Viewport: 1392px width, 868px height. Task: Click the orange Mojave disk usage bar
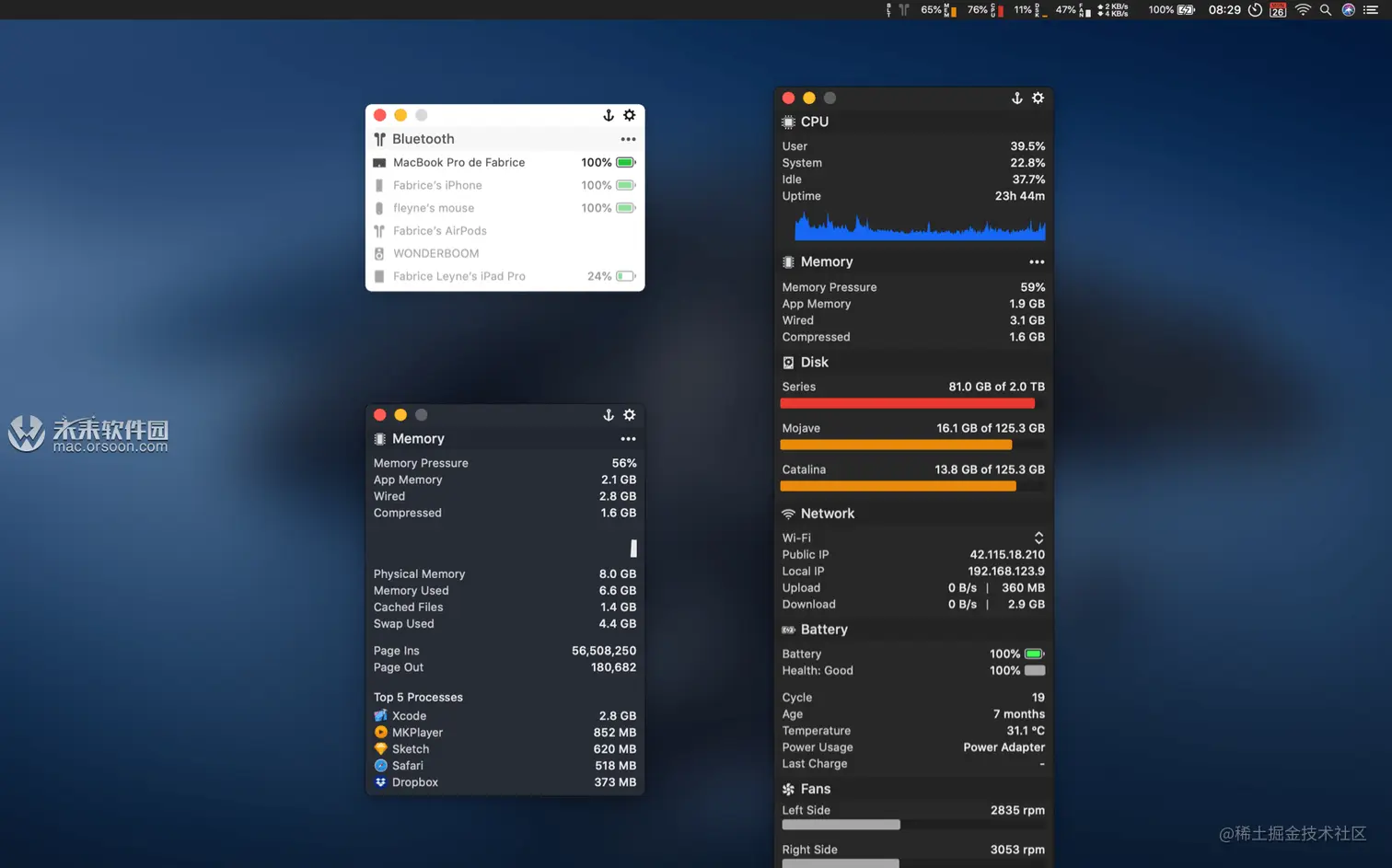point(896,445)
